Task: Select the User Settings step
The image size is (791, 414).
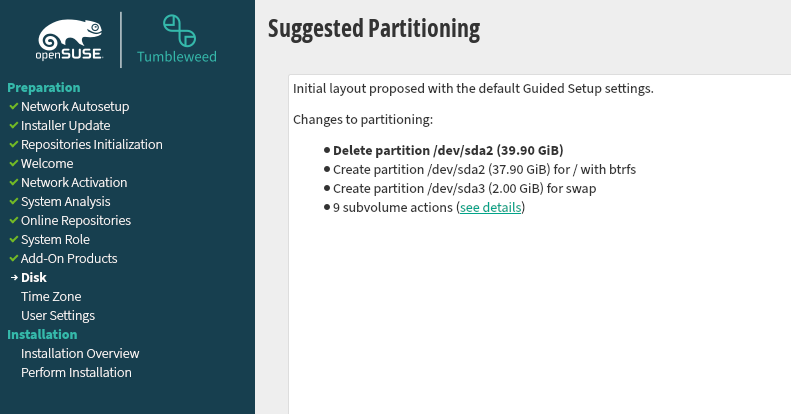Action: pos(58,315)
